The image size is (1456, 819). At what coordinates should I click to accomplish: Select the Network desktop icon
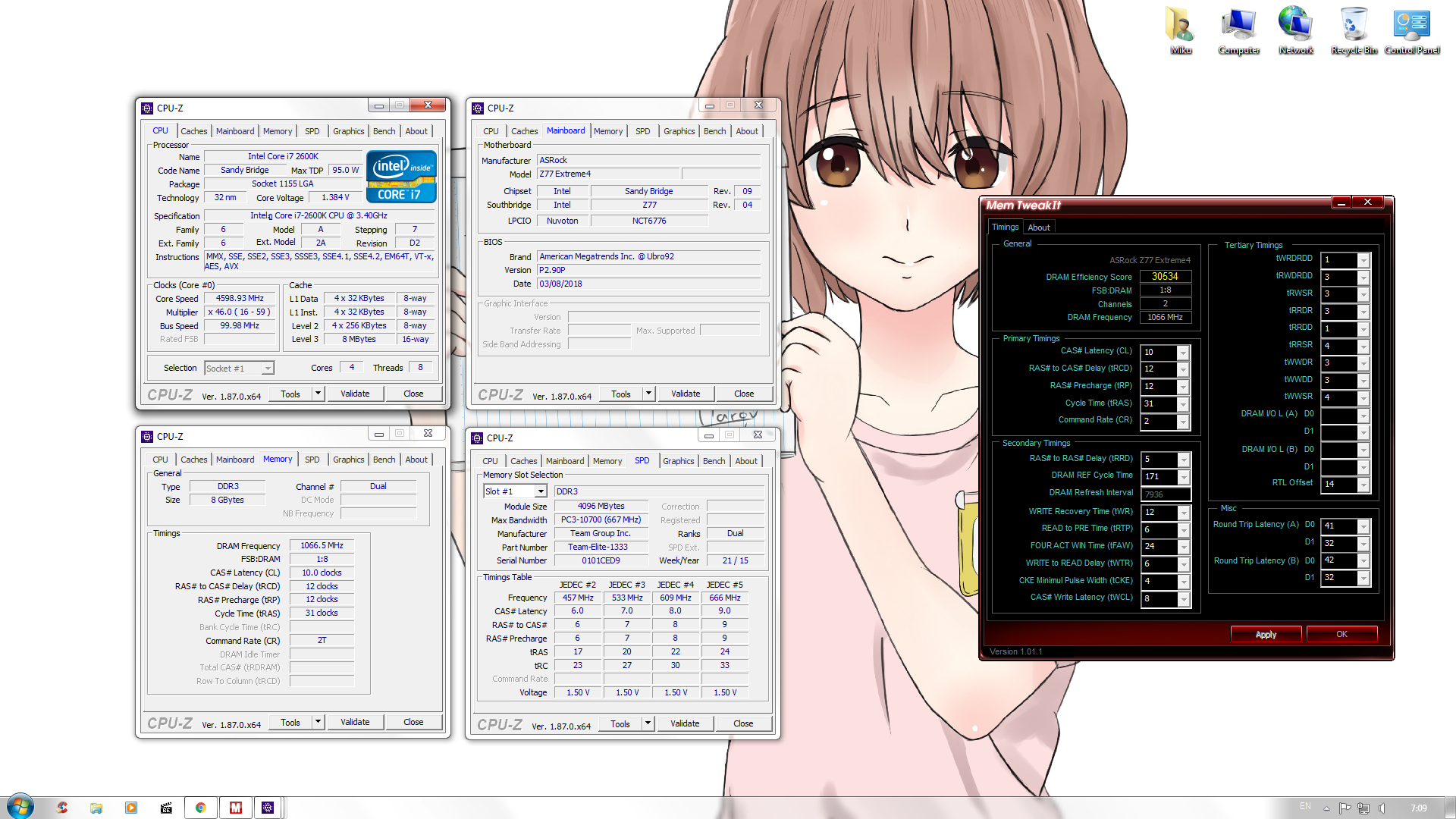[x=1296, y=30]
